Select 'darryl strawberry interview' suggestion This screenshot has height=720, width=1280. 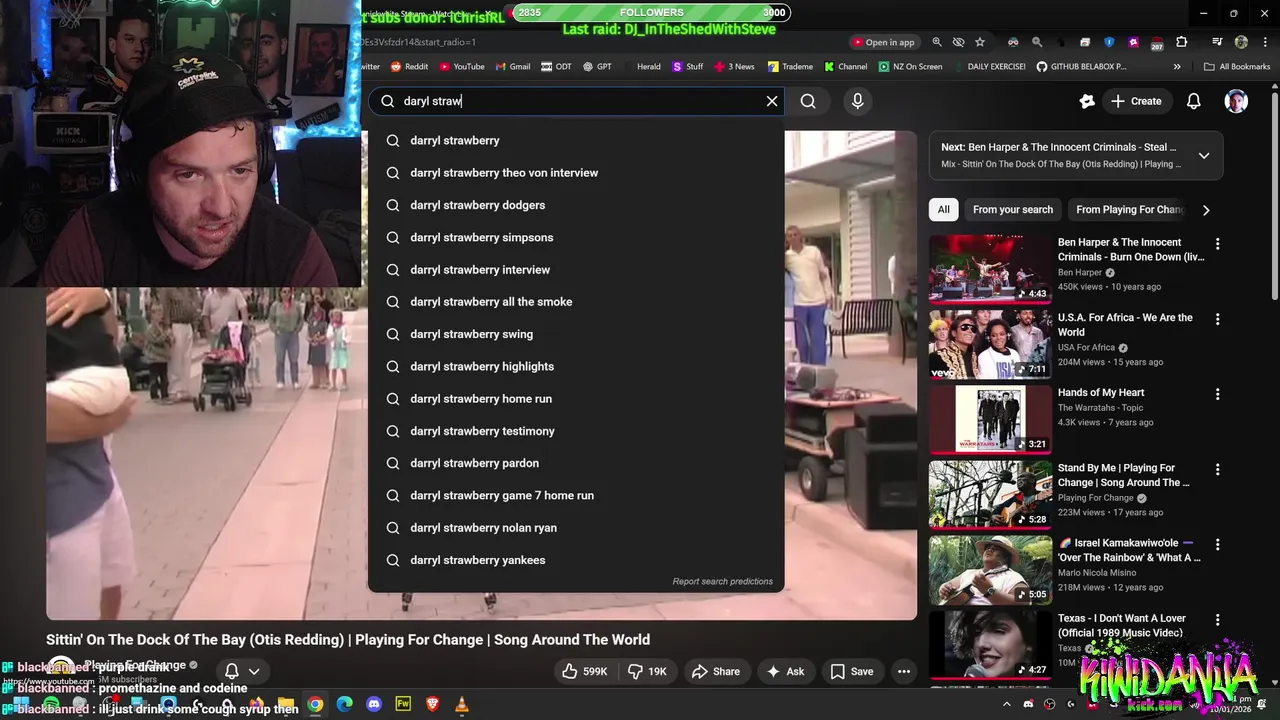pos(576,270)
